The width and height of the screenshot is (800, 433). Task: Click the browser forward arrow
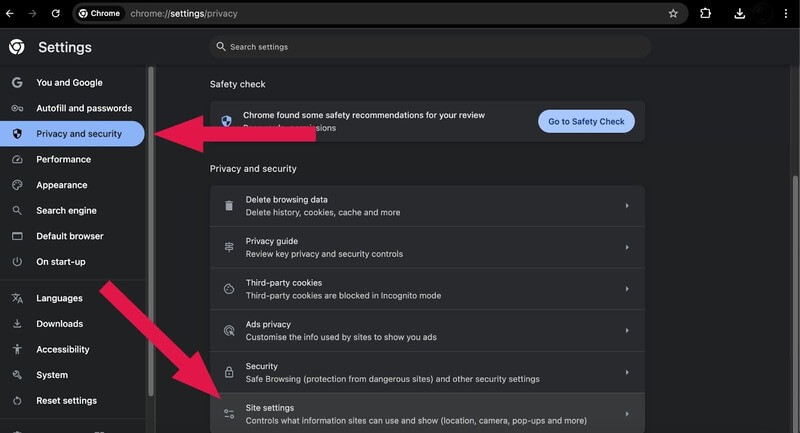[x=33, y=13]
